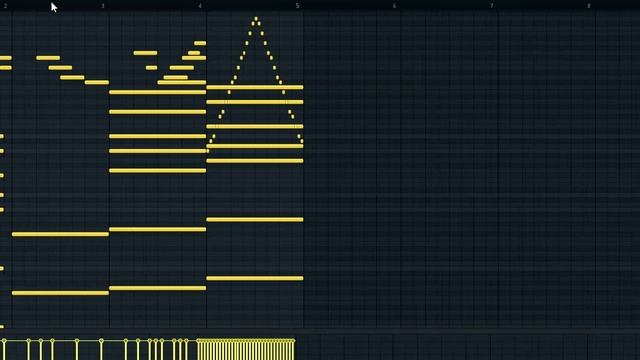Select the middle long chord note in bar 3 cluster

pos(158,136)
